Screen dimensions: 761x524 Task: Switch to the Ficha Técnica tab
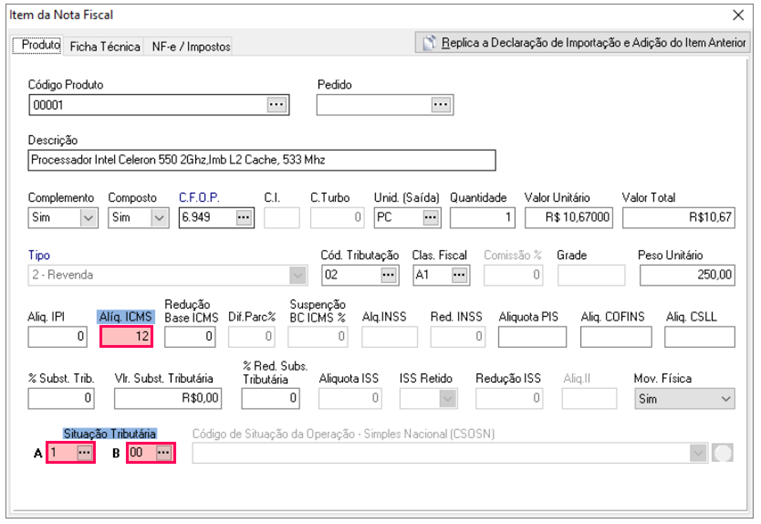[105, 47]
